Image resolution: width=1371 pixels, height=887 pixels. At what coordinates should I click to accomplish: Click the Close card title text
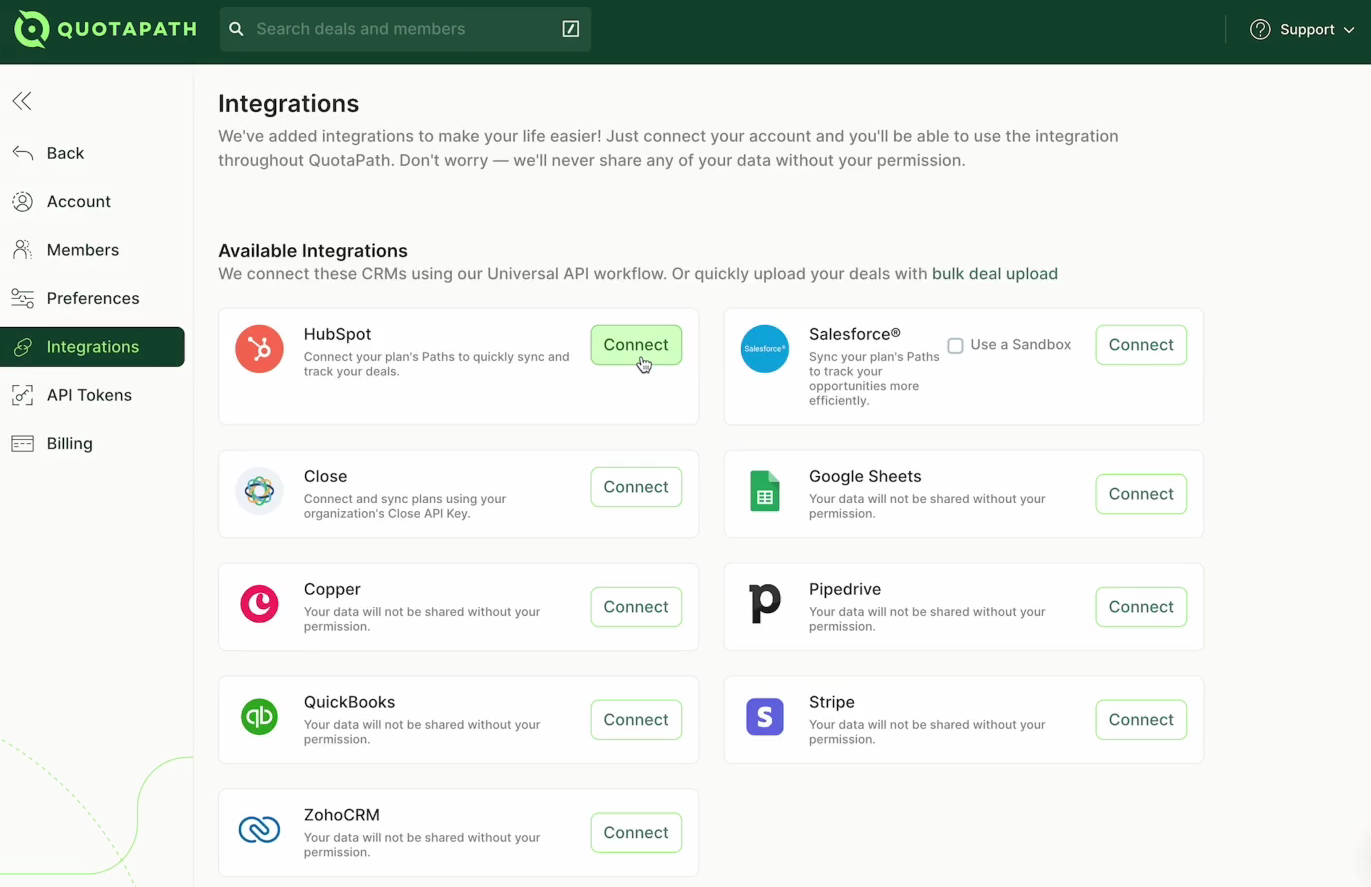[x=325, y=477]
